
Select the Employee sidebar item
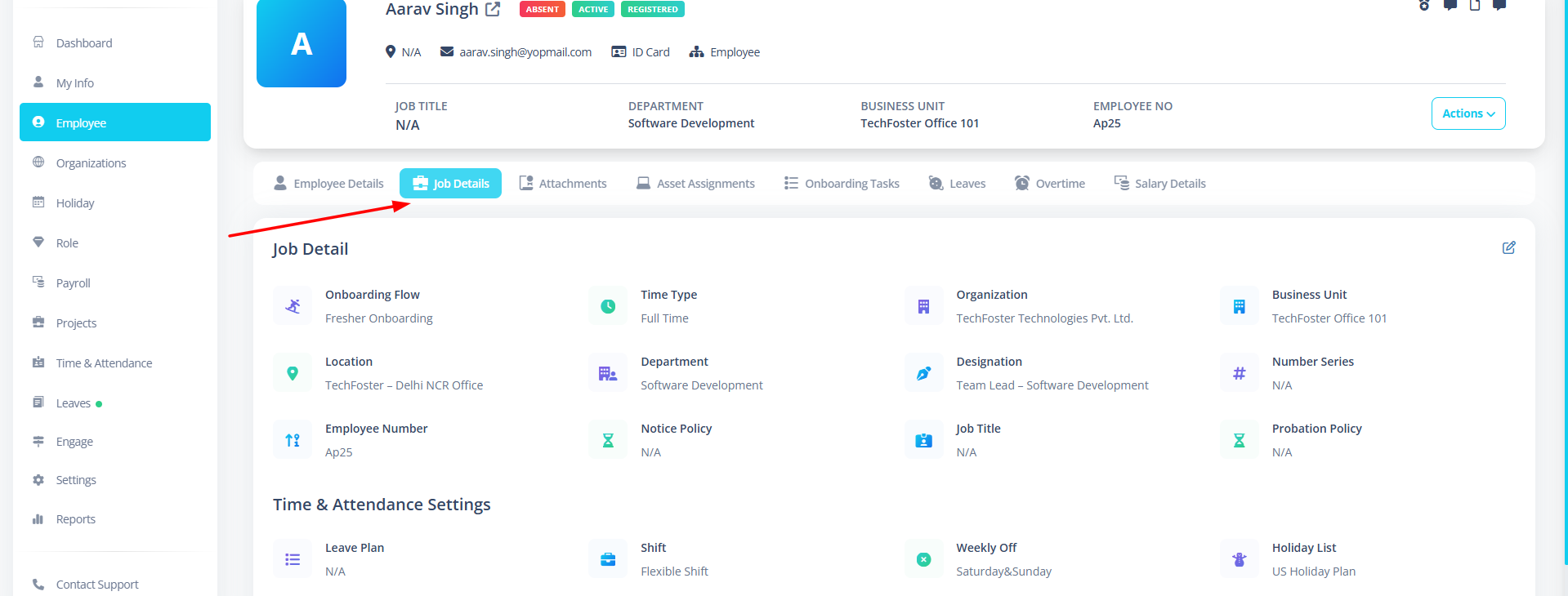(114, 122)
